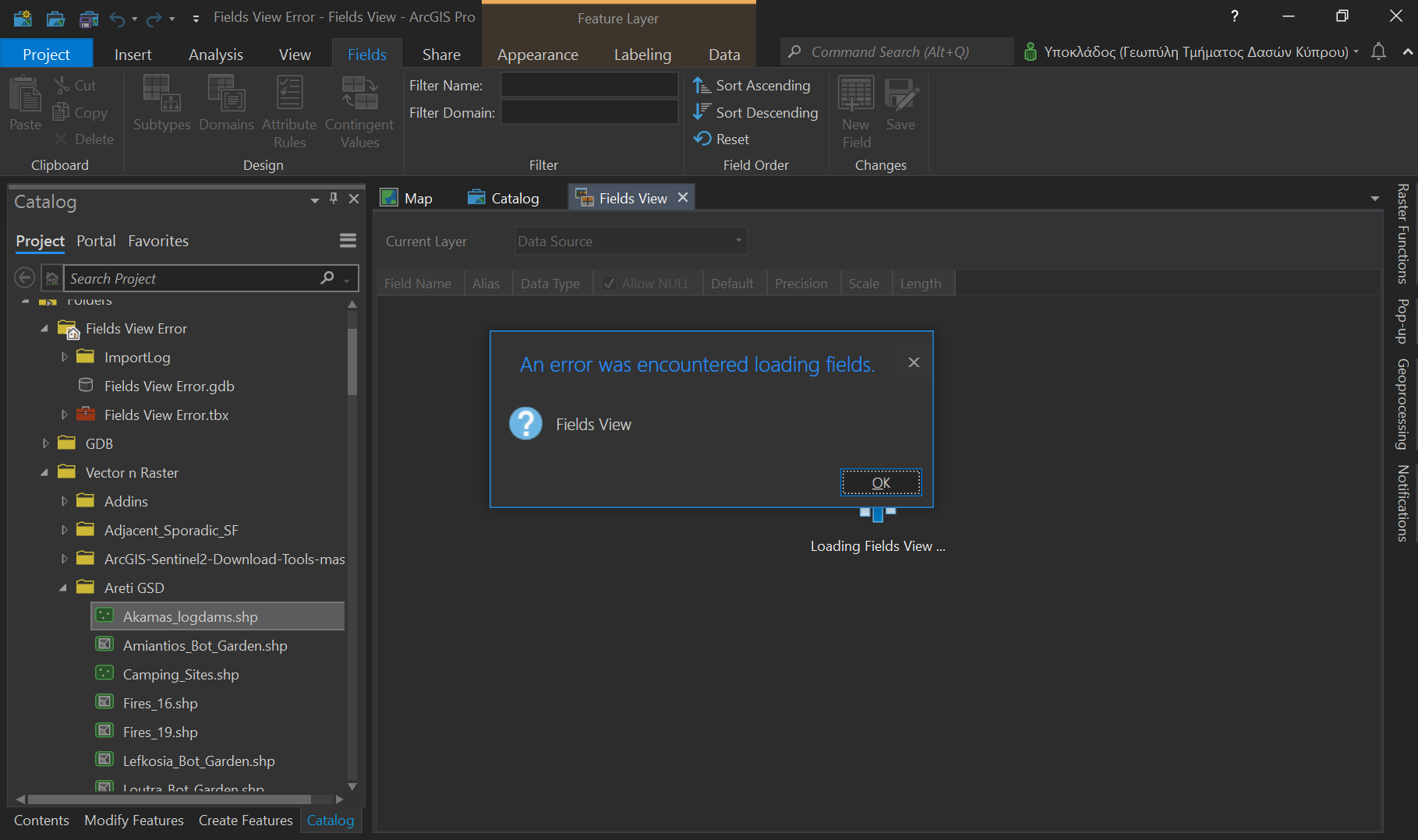The height and width of the screenshot is (840, 1418).
Task: Switch to the Map view tab
Action: (407, 198)
